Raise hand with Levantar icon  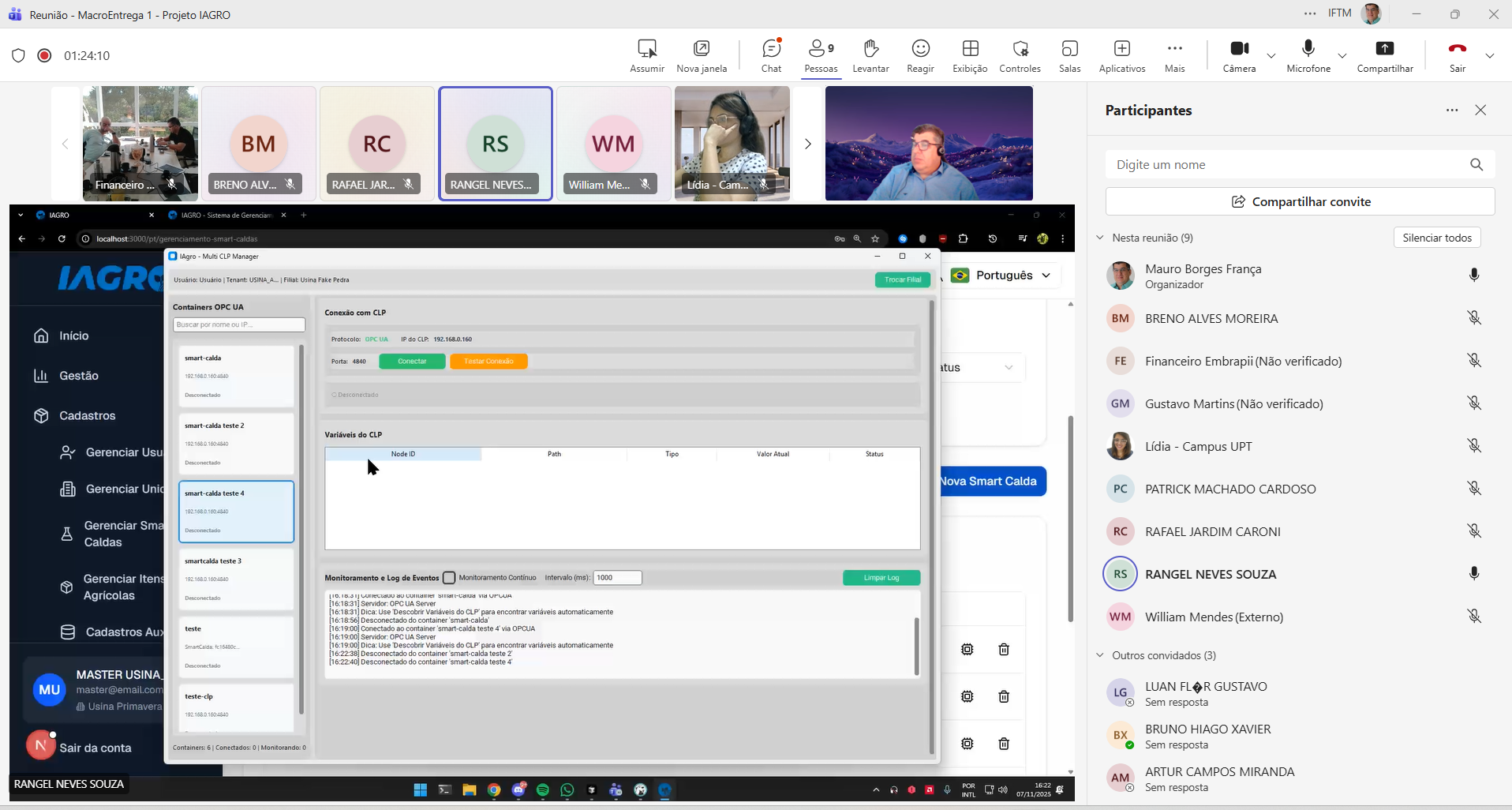(x=870, y=49)
